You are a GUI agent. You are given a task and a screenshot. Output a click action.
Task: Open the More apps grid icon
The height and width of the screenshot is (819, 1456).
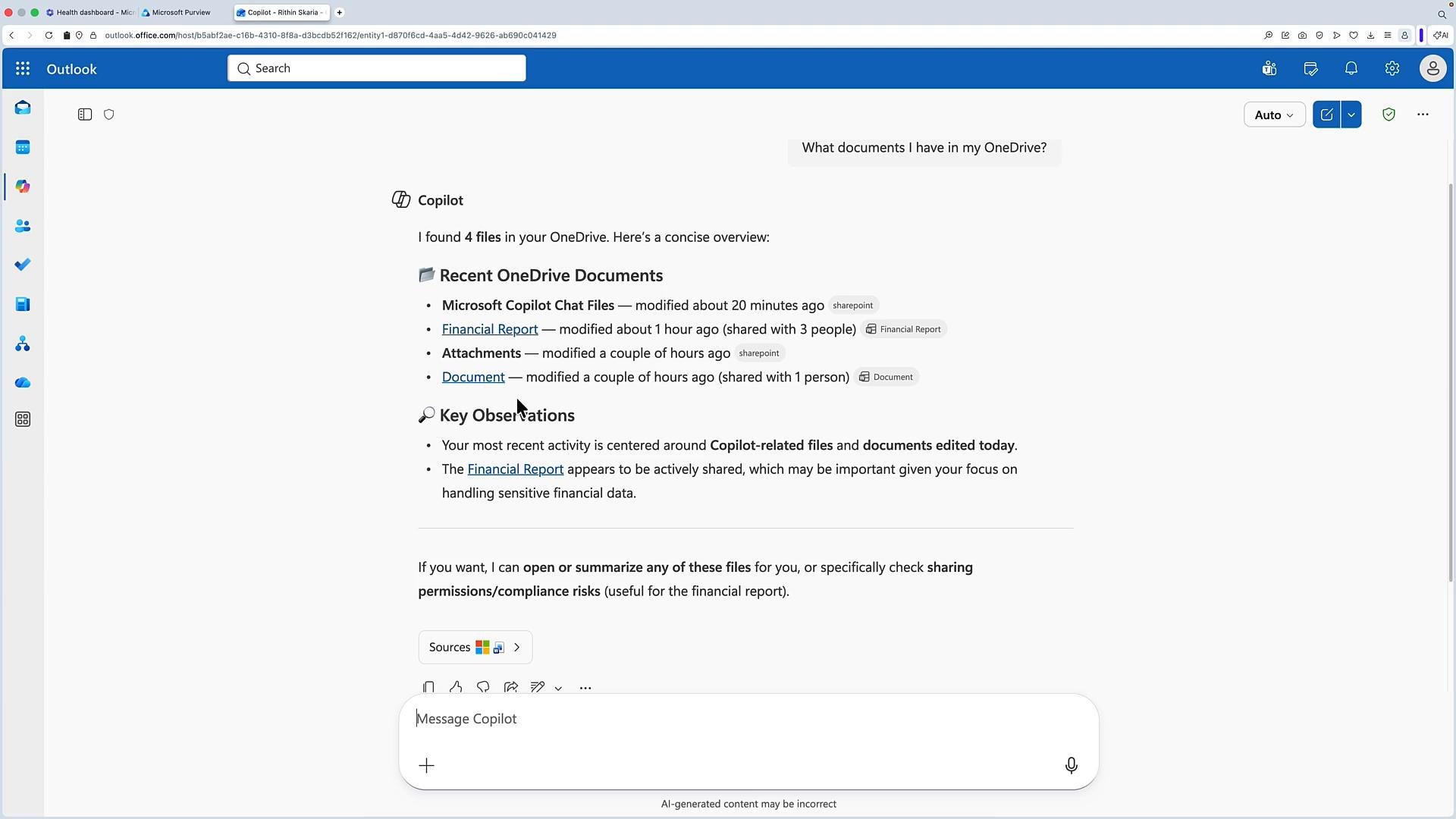click(23, 419)
